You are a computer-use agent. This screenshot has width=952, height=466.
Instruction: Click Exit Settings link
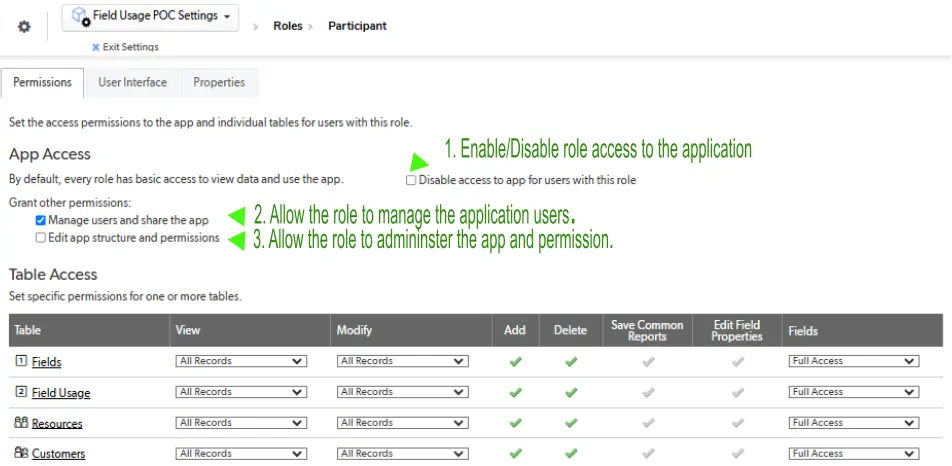pyautogui.click(x=131, y=47)
